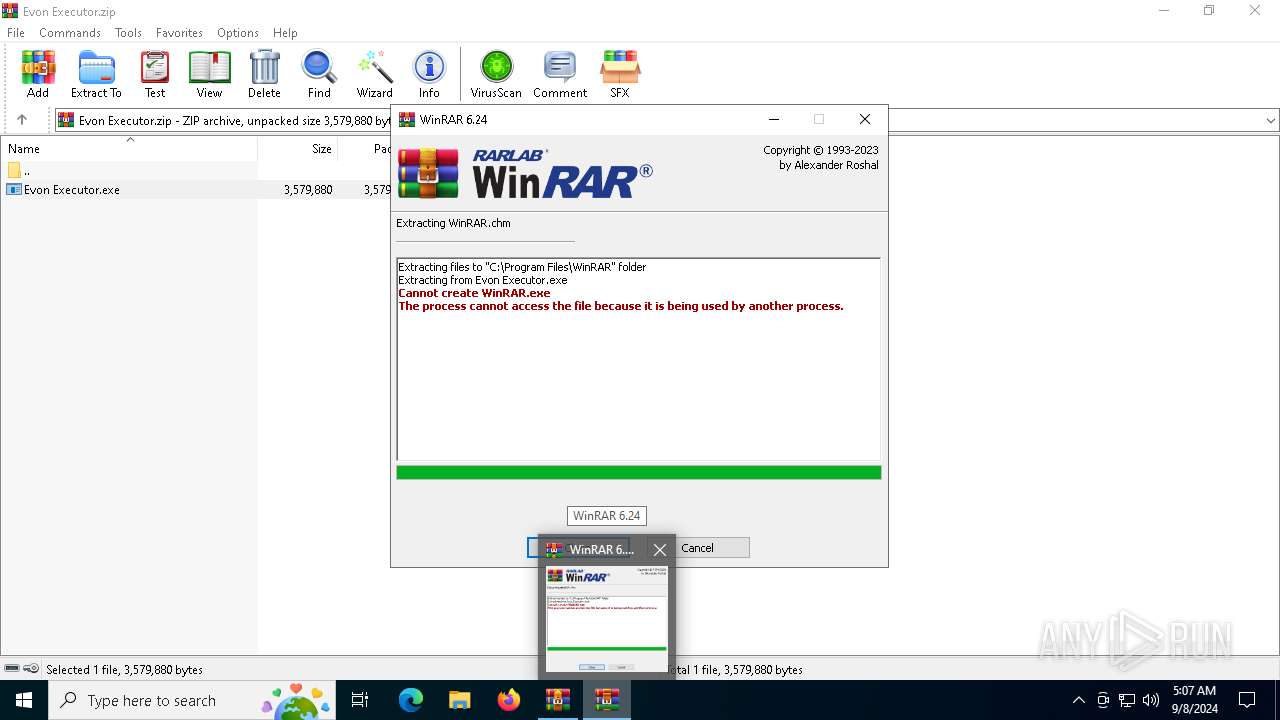Close the WinRAR 6.24 dialog
The height and width of the screenshot is (720, 1280).
pos(865,119)
